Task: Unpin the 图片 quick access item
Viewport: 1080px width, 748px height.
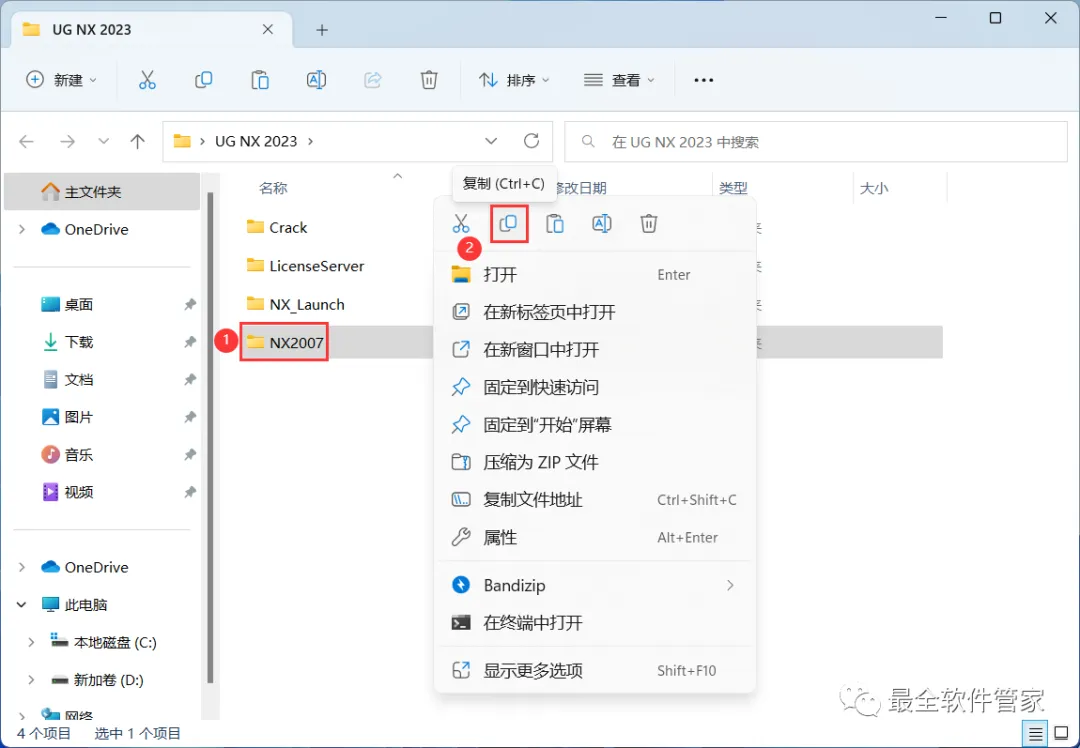Action: tap(190, 417)
